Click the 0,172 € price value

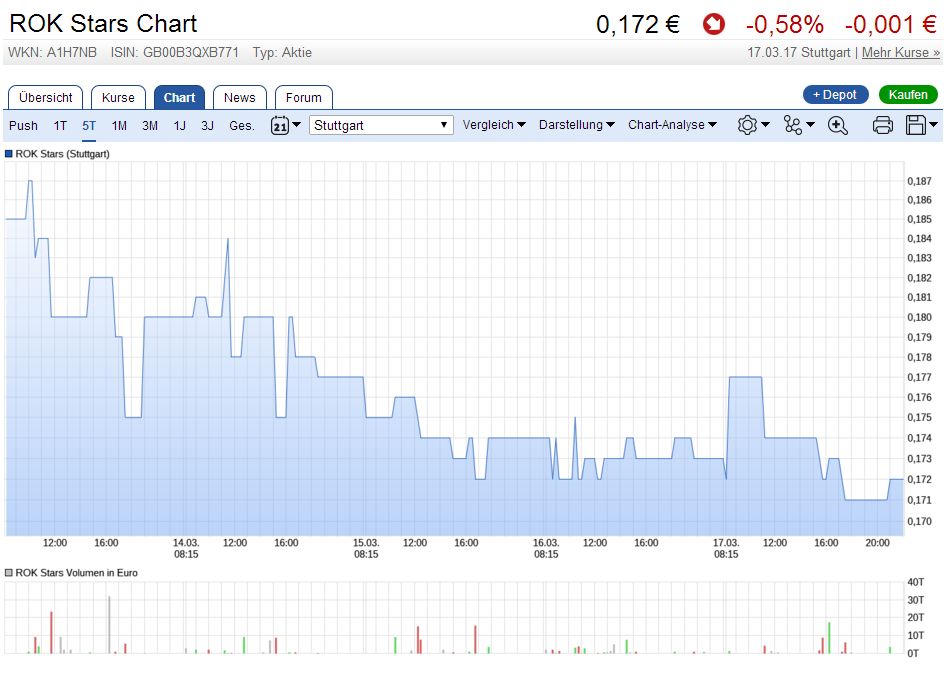(638, 25)
